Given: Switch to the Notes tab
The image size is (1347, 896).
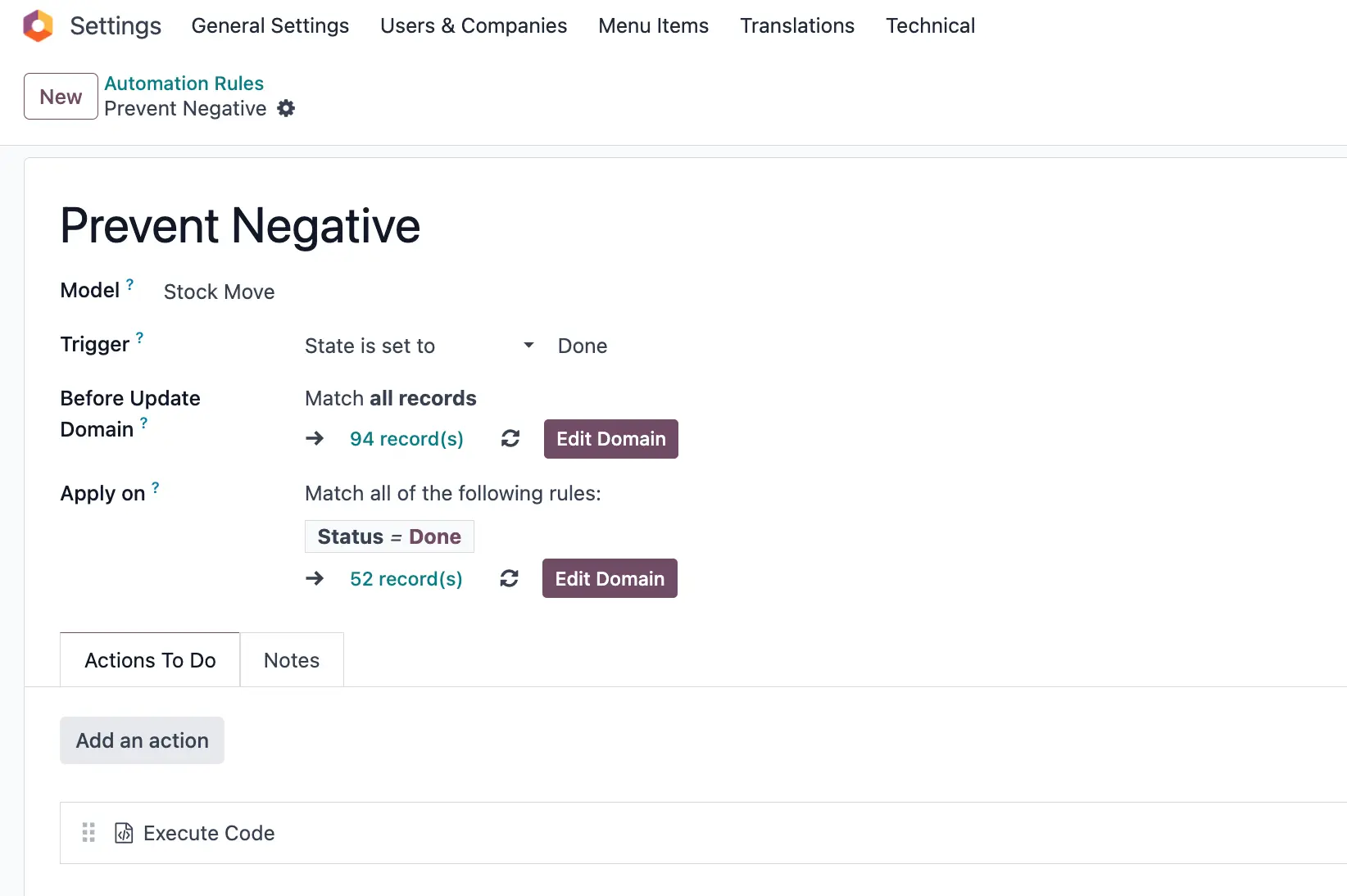Looking at the screenshot, I should click(x=292, y=660).
